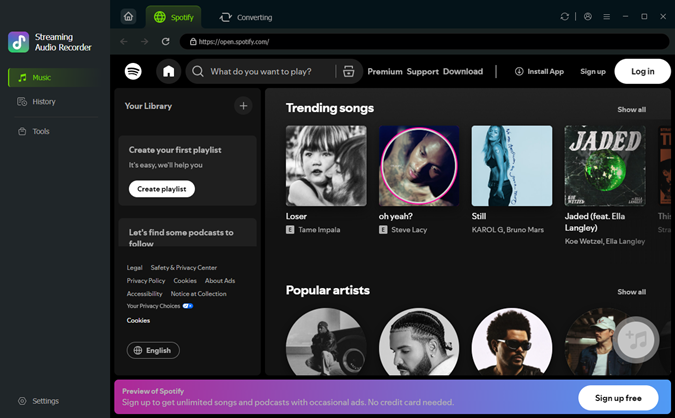This screenshot has width=675, height=418.
Task: Click the refresh icon in title bar
Action: pyautogui.click(x=564, y=17)
